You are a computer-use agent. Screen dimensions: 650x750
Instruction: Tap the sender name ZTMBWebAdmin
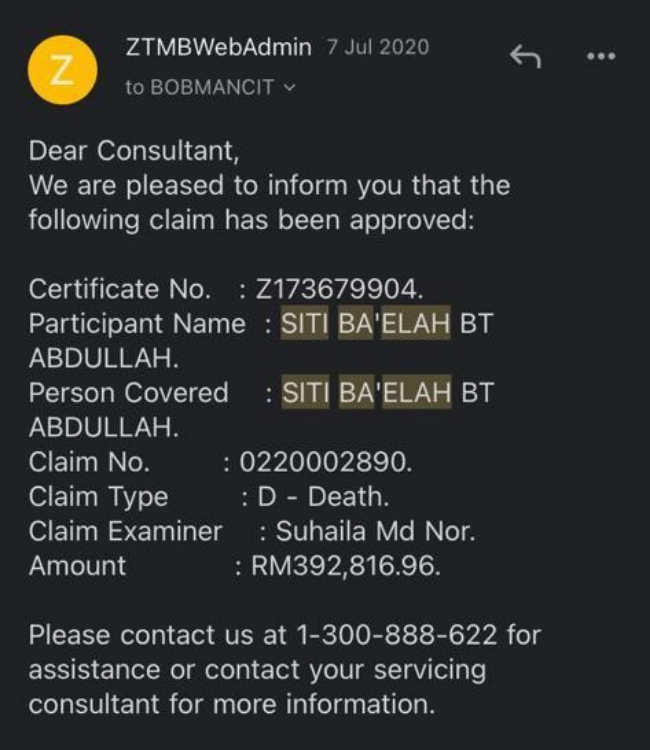coord(219,47)
